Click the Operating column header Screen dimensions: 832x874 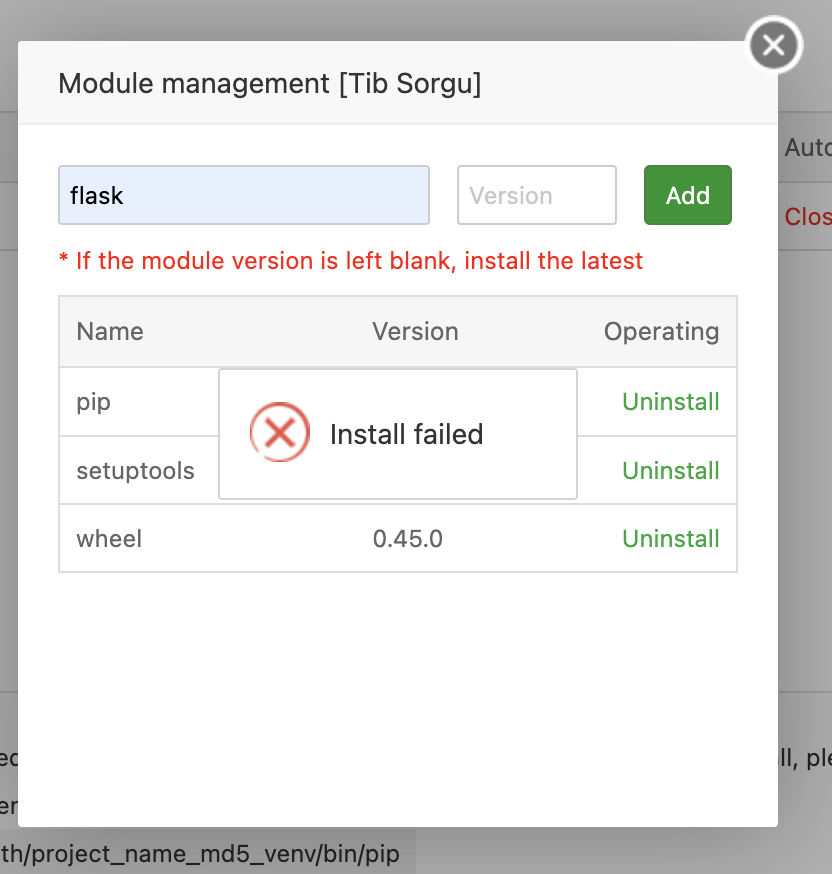pyautogui.click(x=661, y=332)
